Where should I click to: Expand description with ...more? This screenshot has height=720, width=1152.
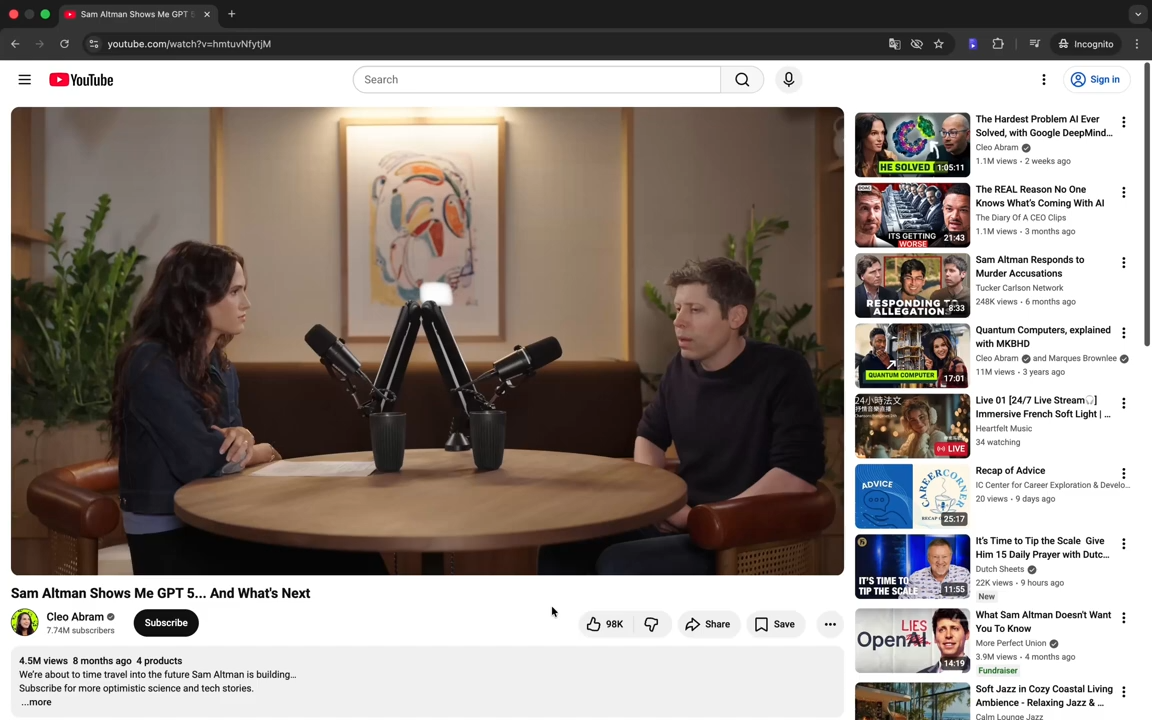[x=36, y=702]
